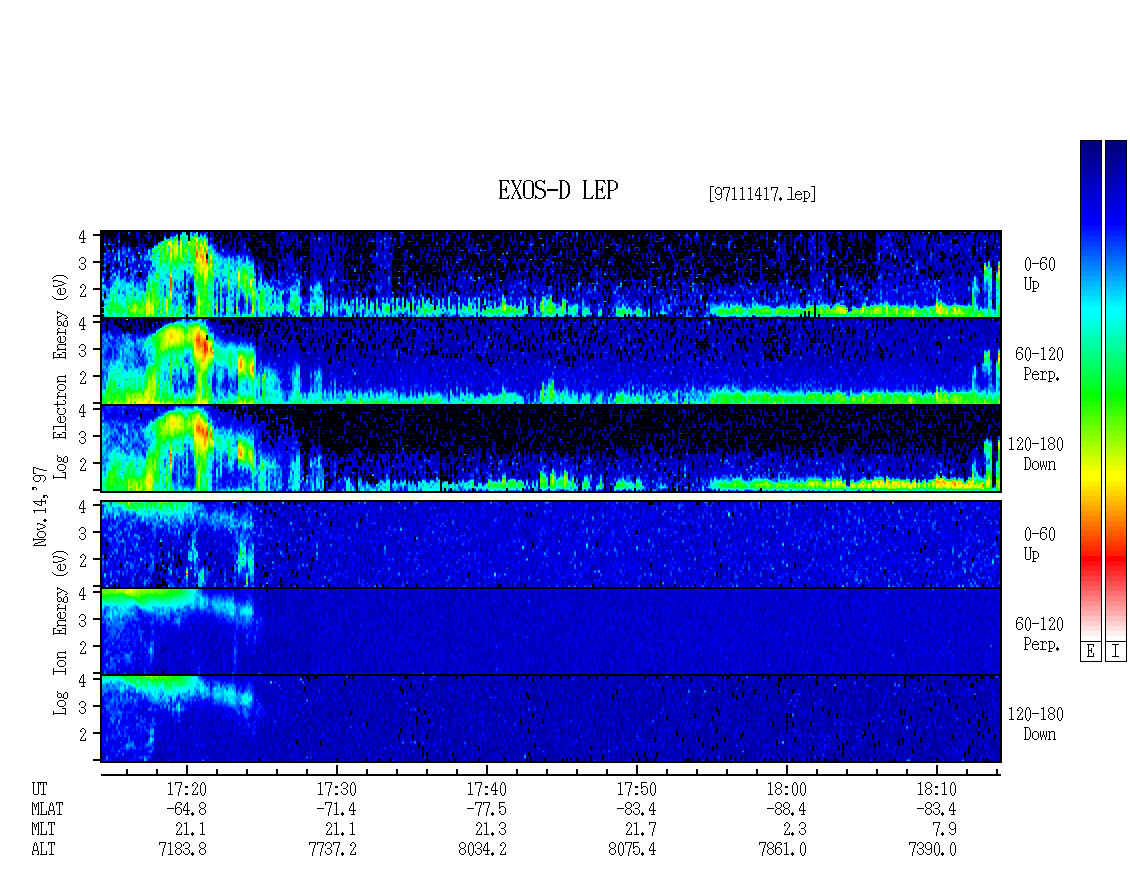This screenshot has width=1130, height=875.
Task: Click the 17:30 time tick label
Action: pos(337,789)
